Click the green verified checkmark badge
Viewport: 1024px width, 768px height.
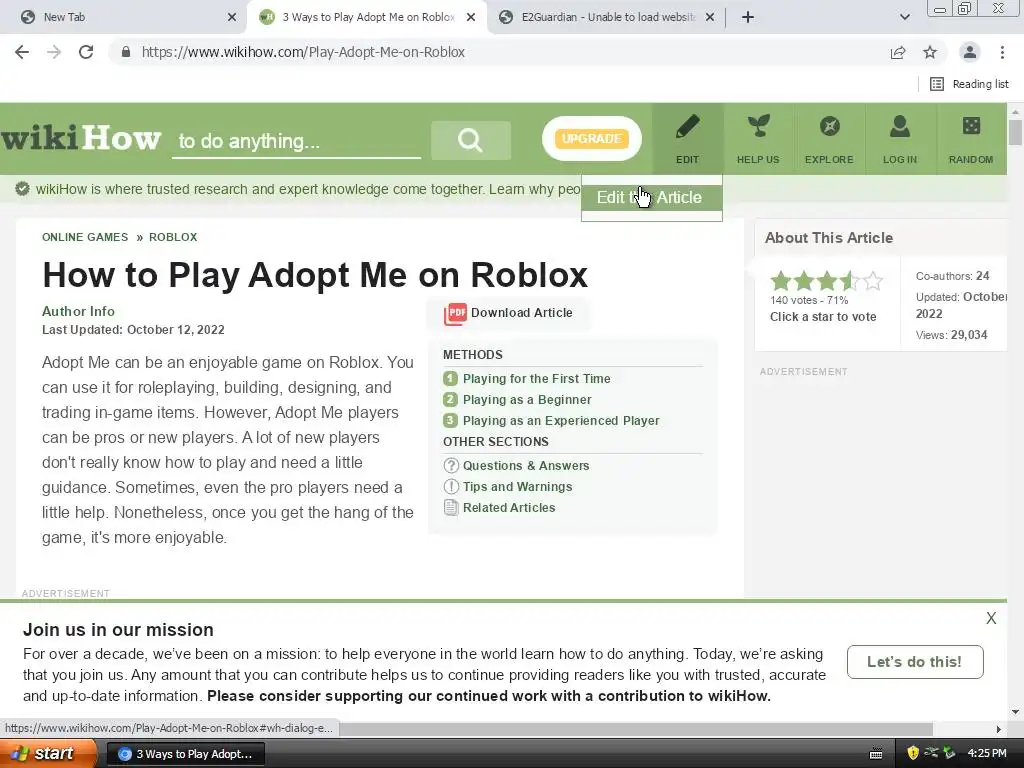point(22,189)
